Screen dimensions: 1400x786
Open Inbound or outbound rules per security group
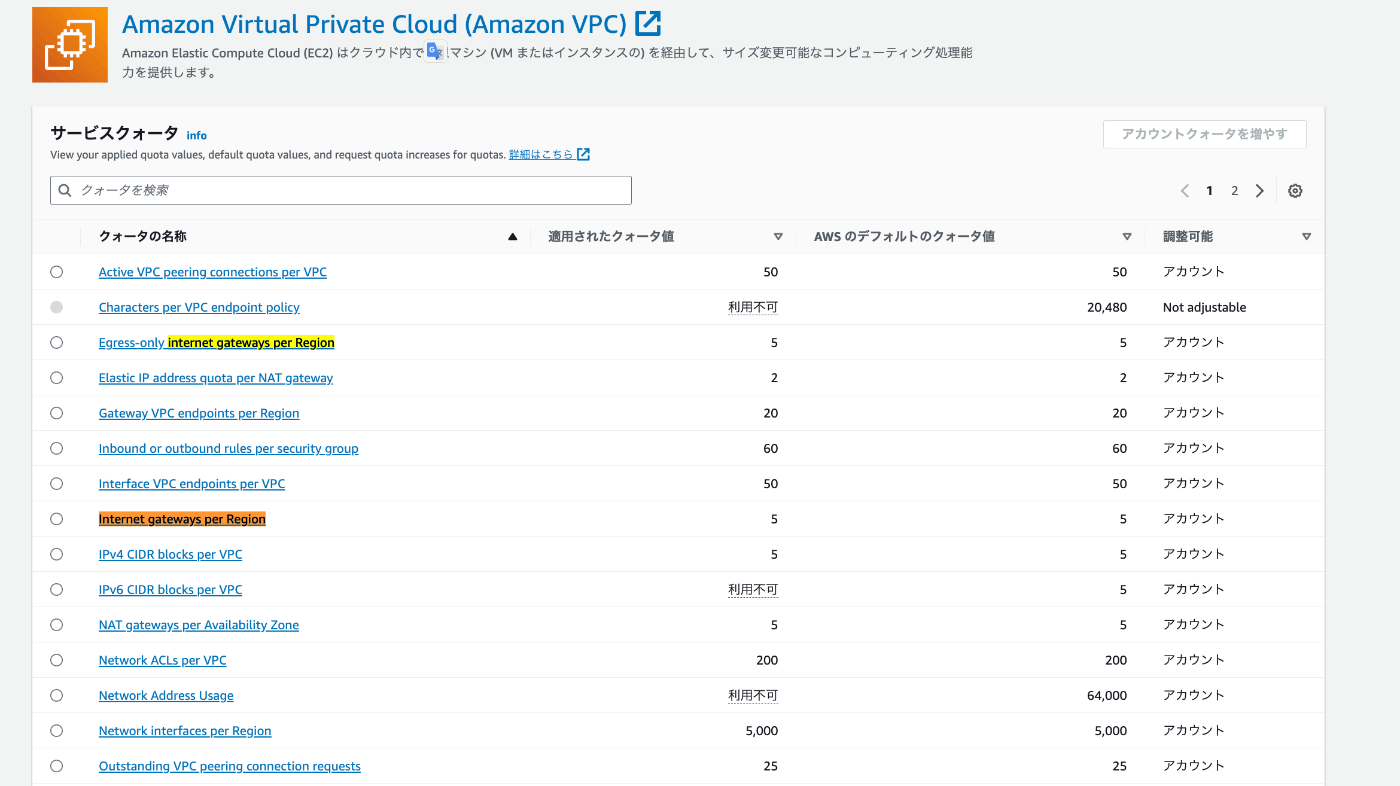coord(228,448)
